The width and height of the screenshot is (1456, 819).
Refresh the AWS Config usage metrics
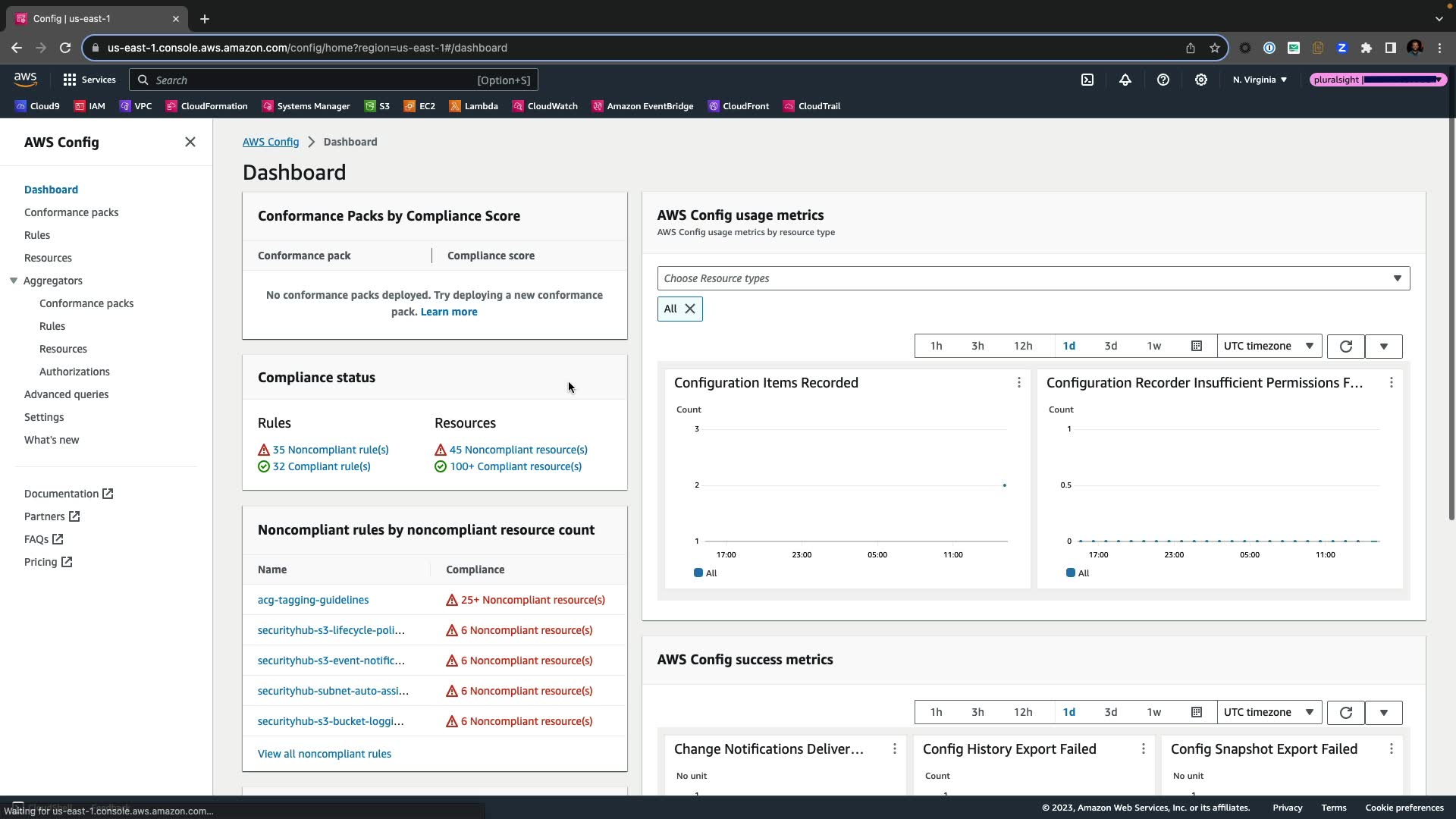click(1346, 347)
